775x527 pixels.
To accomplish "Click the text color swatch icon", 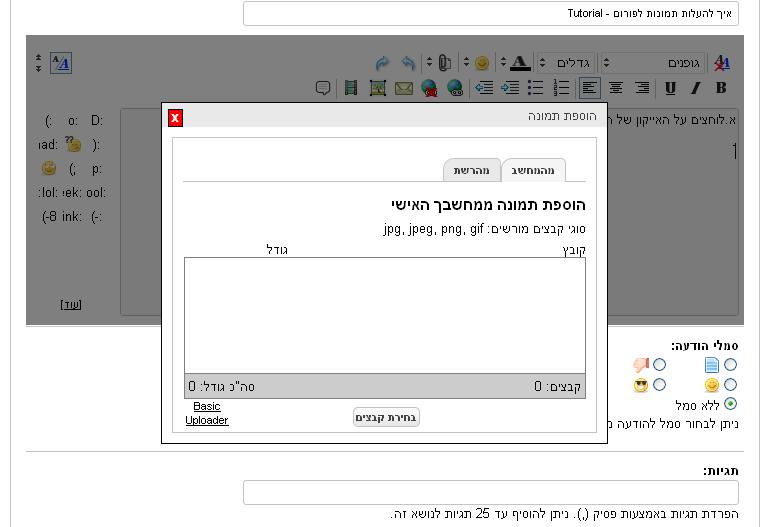I will click(520, 63).
